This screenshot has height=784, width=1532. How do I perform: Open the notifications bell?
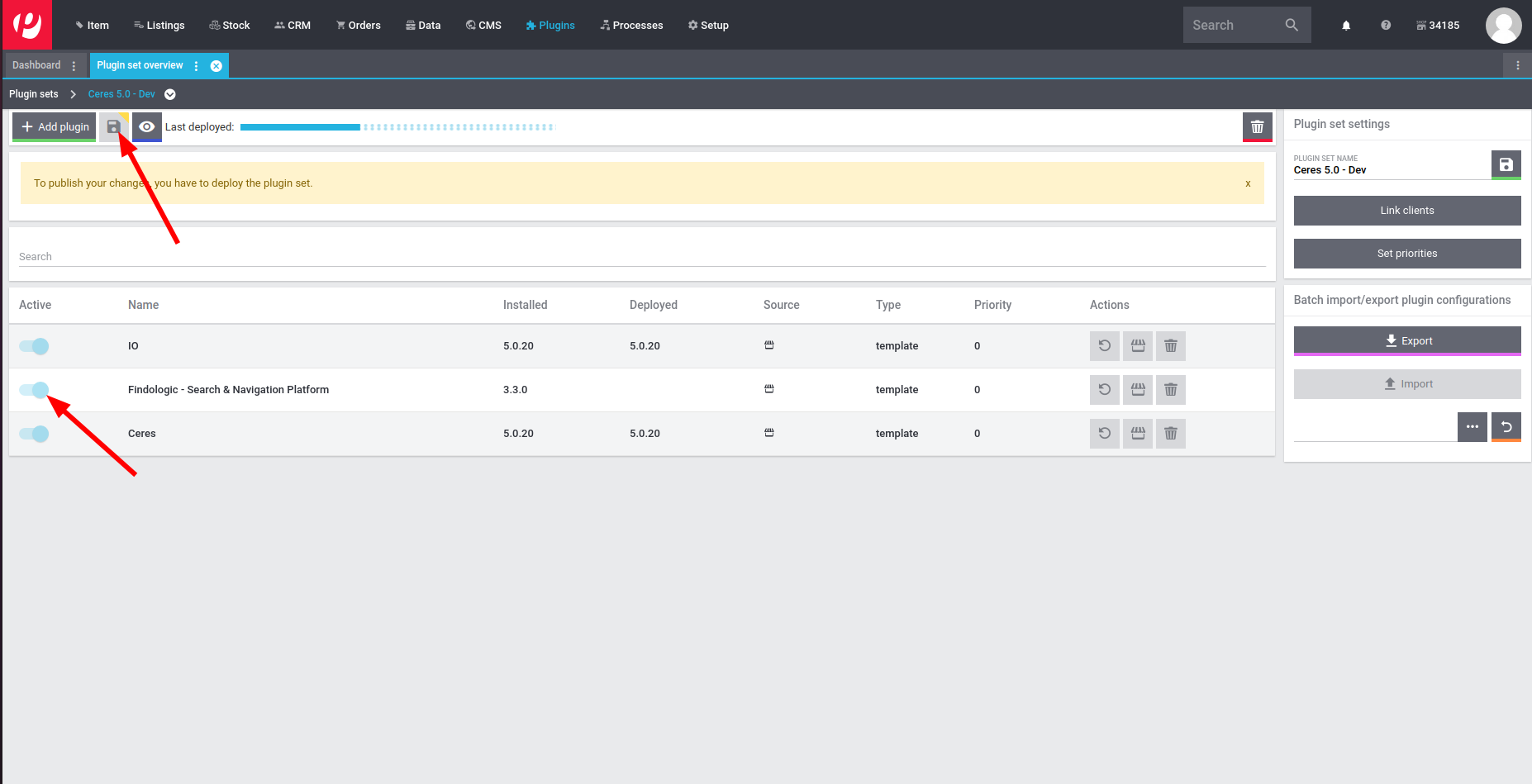point(1346,26)
